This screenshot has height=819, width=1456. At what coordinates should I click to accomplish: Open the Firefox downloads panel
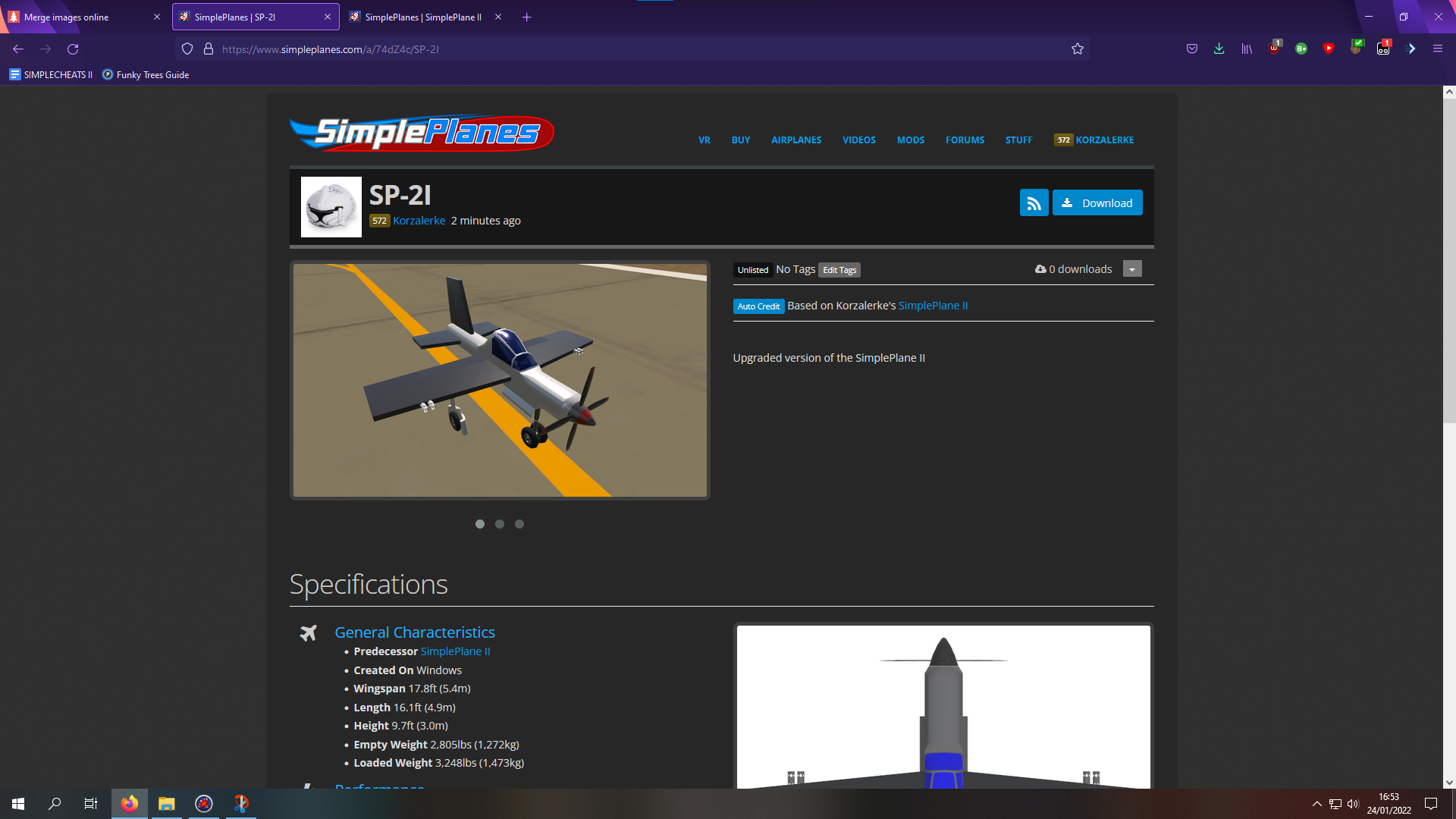tap(1219, 49)
